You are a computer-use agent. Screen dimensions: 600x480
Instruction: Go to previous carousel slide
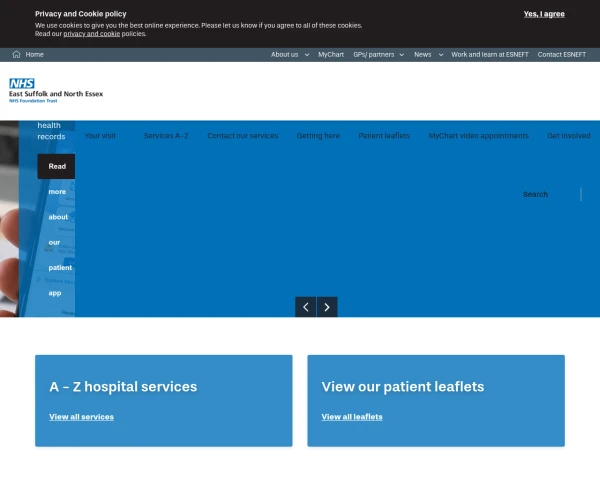pyautogui.click(x=306, y=307)
